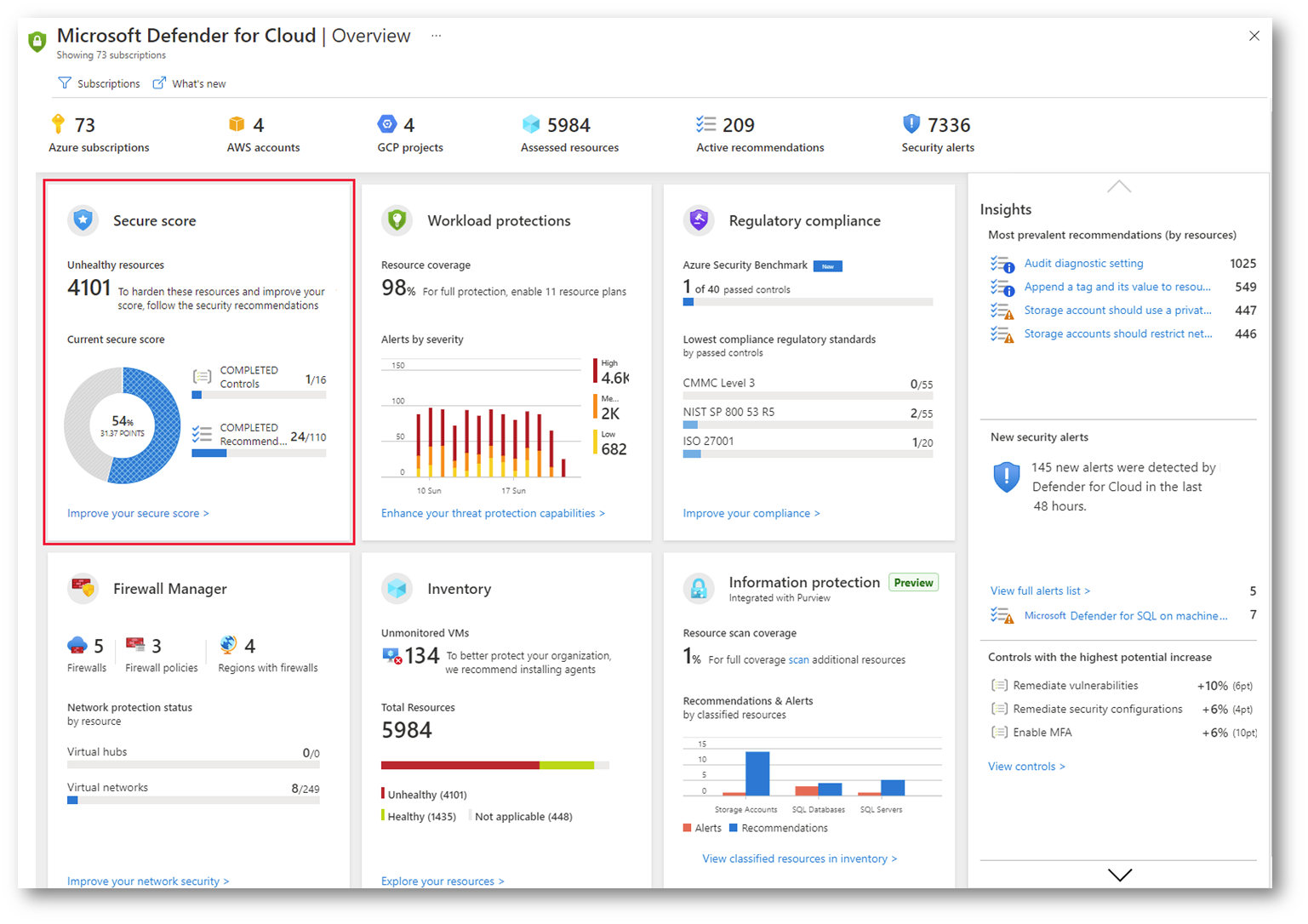Click the High severity 4.6K value

tap(614, 378)
